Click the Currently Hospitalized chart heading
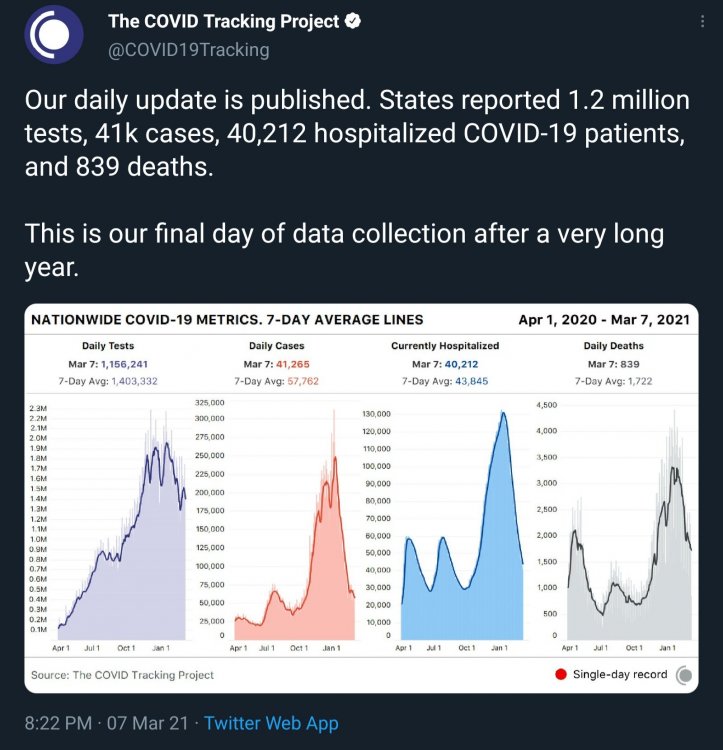 (445, 346)
